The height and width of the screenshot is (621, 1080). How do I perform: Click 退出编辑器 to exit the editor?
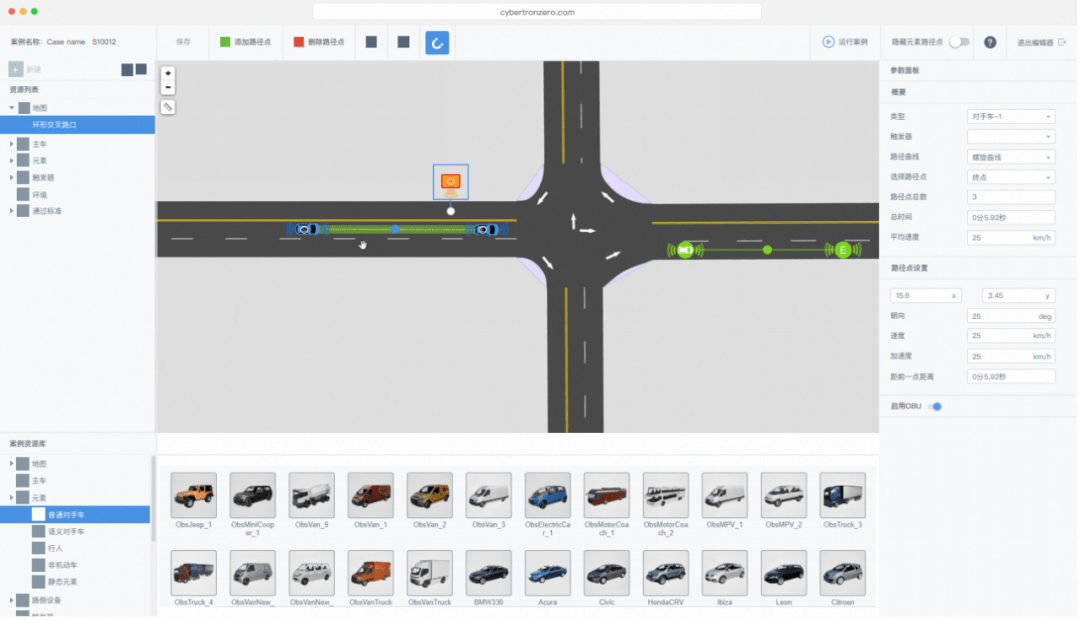coord(1041,43)
